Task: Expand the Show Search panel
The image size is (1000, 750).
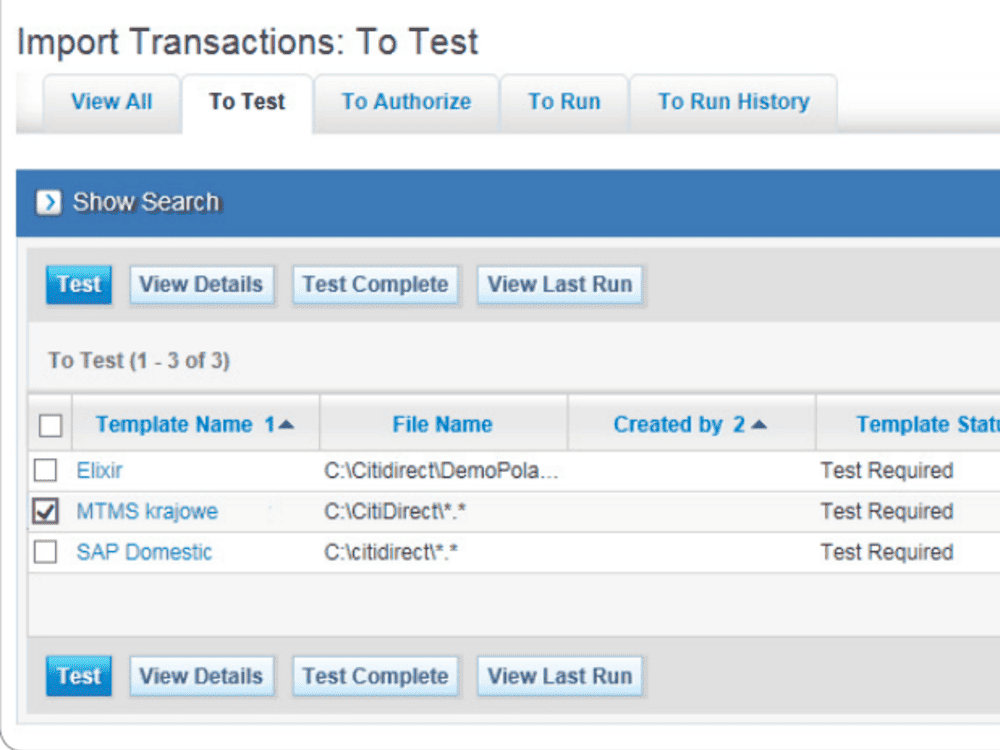Action: (145, 201)
